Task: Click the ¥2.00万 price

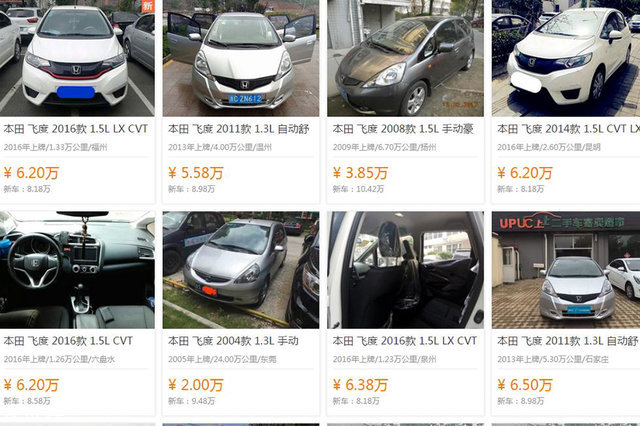Action: pos(196,385)
